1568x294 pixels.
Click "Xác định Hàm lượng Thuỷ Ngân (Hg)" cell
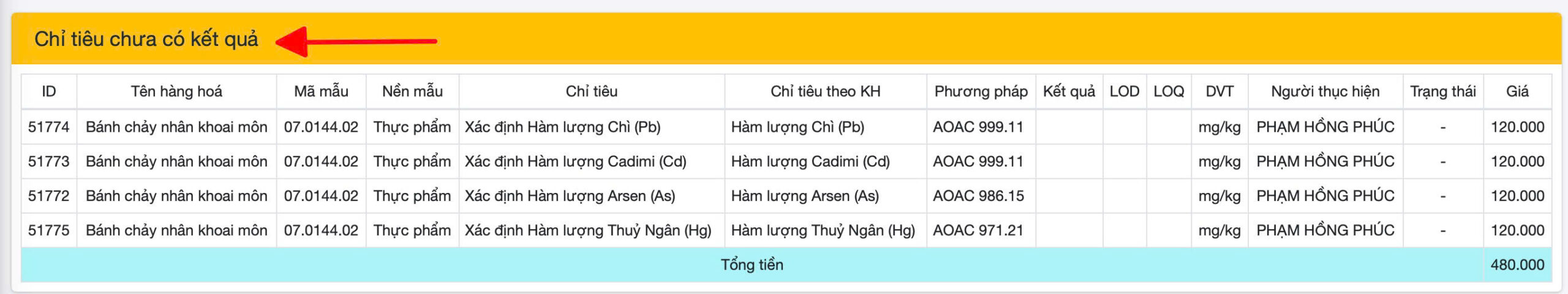tap(588, 230)
